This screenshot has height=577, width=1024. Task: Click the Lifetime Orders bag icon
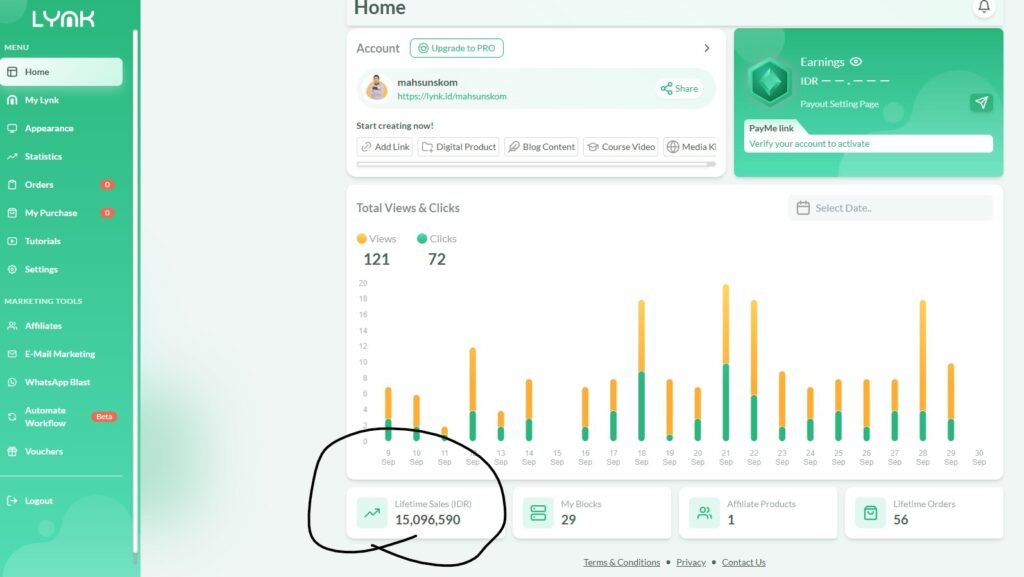pos(870,513)
